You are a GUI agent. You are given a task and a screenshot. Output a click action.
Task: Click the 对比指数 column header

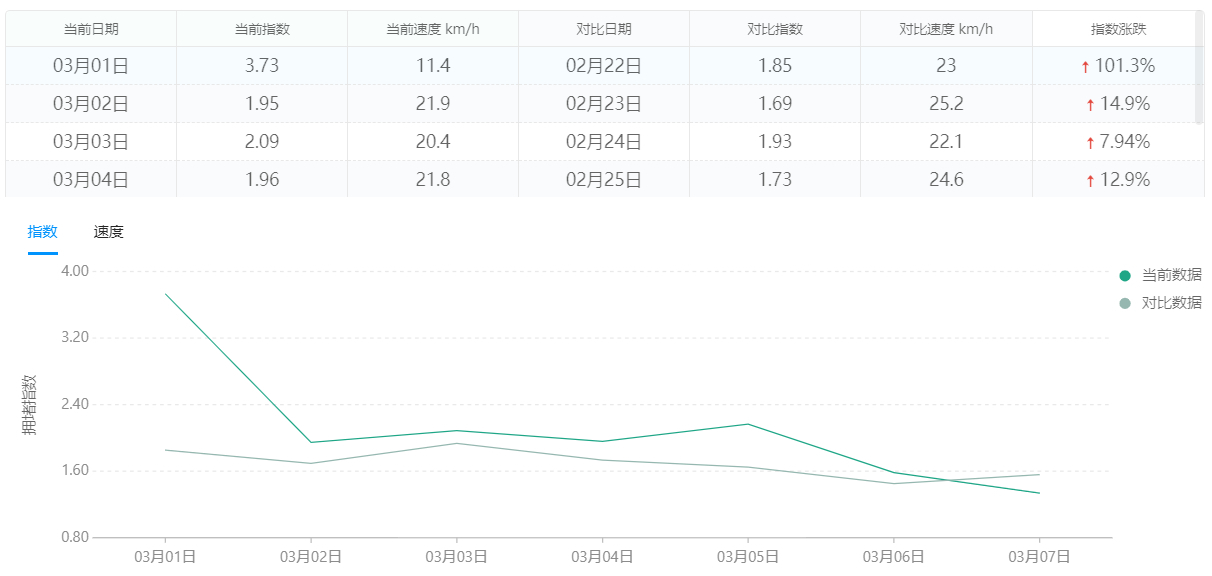pyautogui.click(x=775, y=29)
